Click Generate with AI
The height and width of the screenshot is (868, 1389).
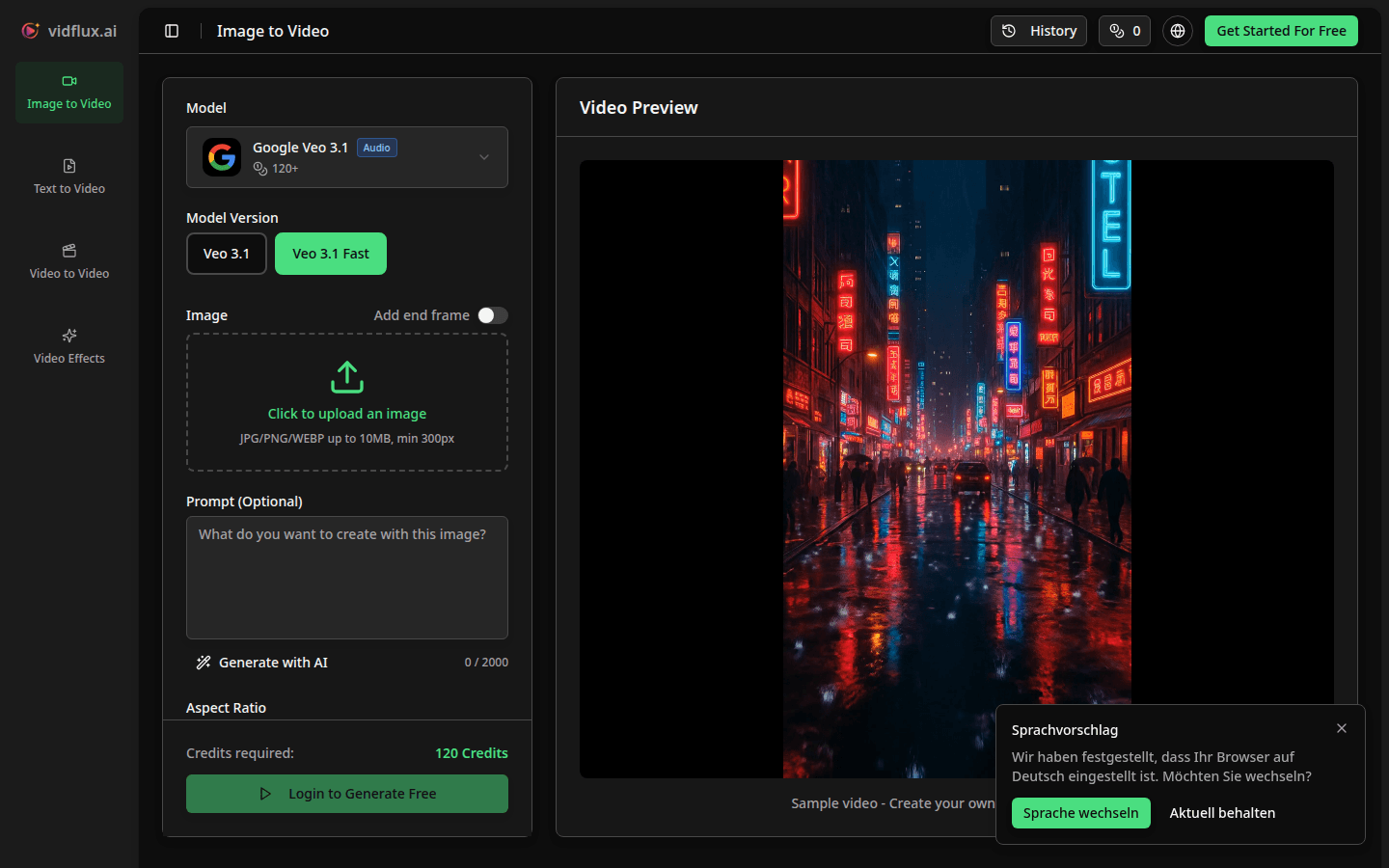262,663
